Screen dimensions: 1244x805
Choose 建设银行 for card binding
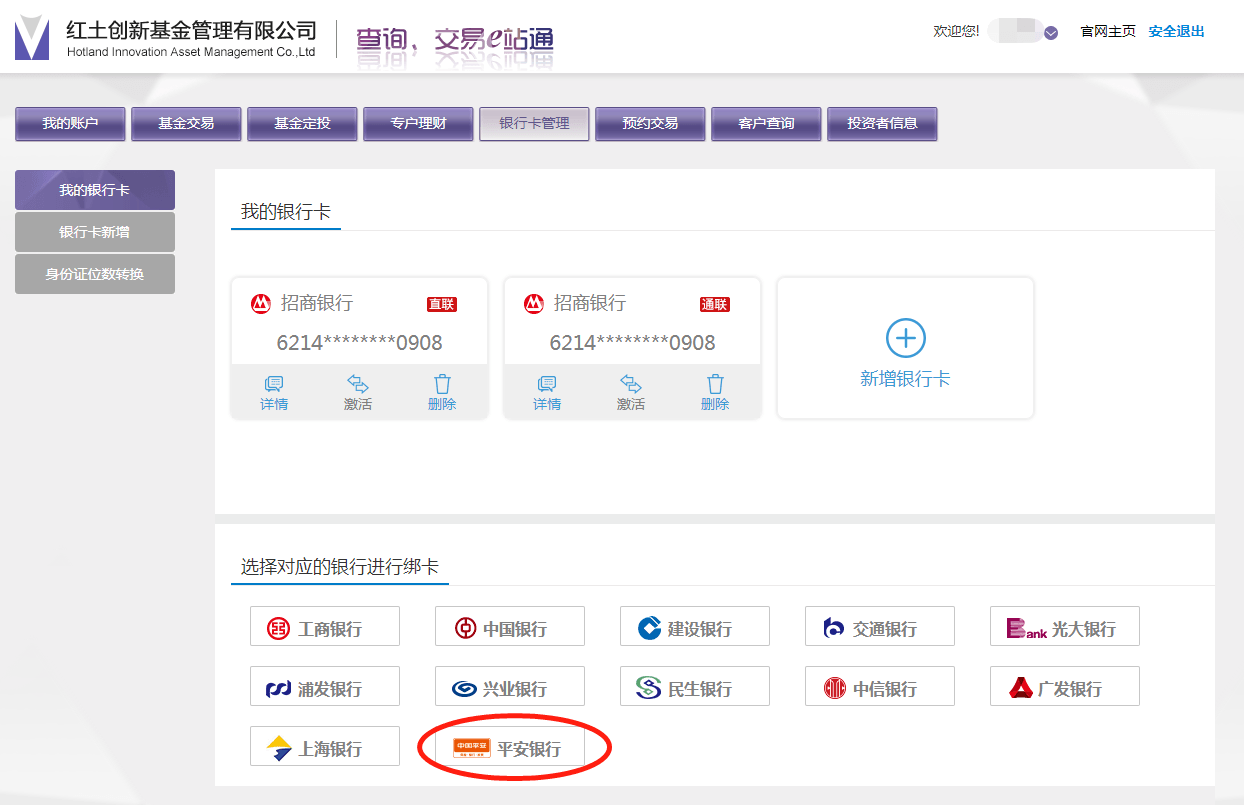click(x=695, y=626)
